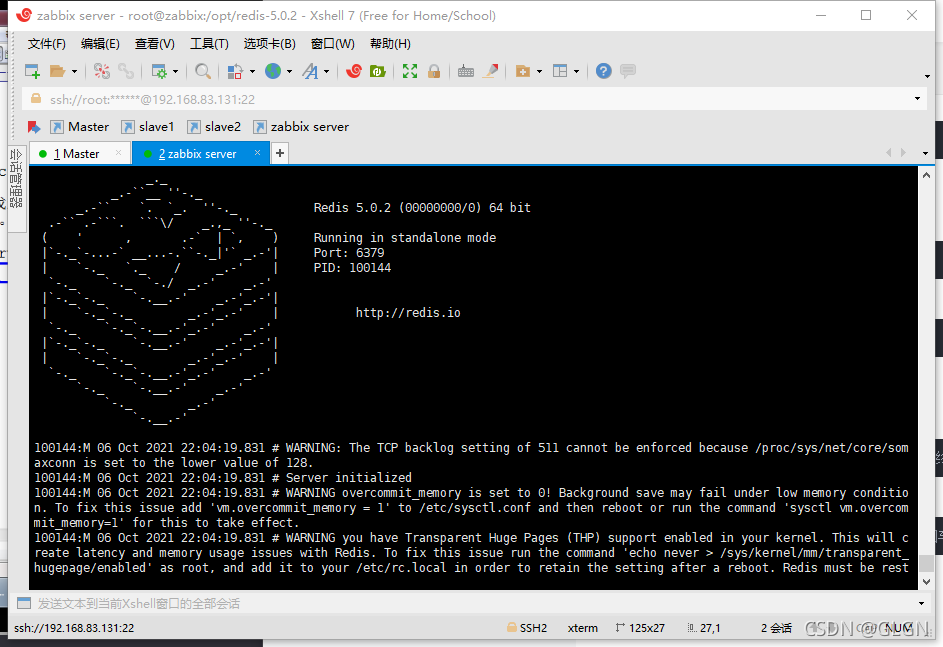
Task: Open the 文件(F) menu
Action: [x=46, y=44]
